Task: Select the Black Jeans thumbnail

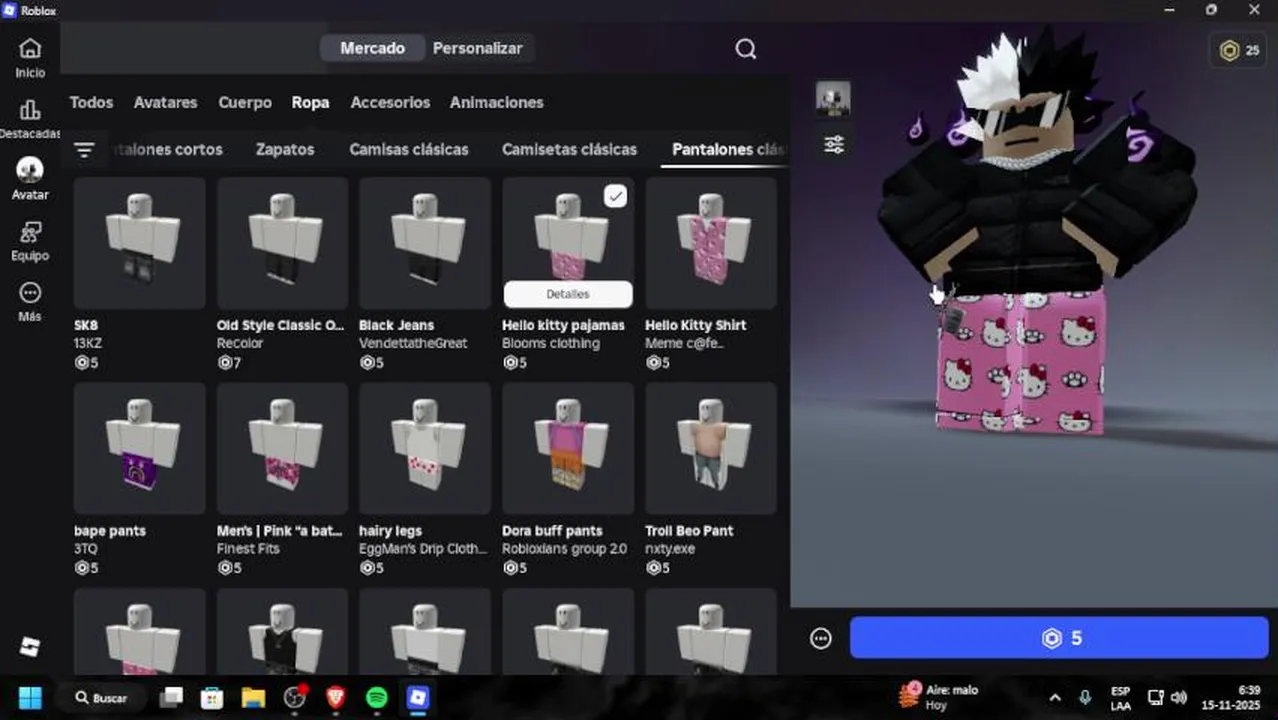Action: (425, 243)
